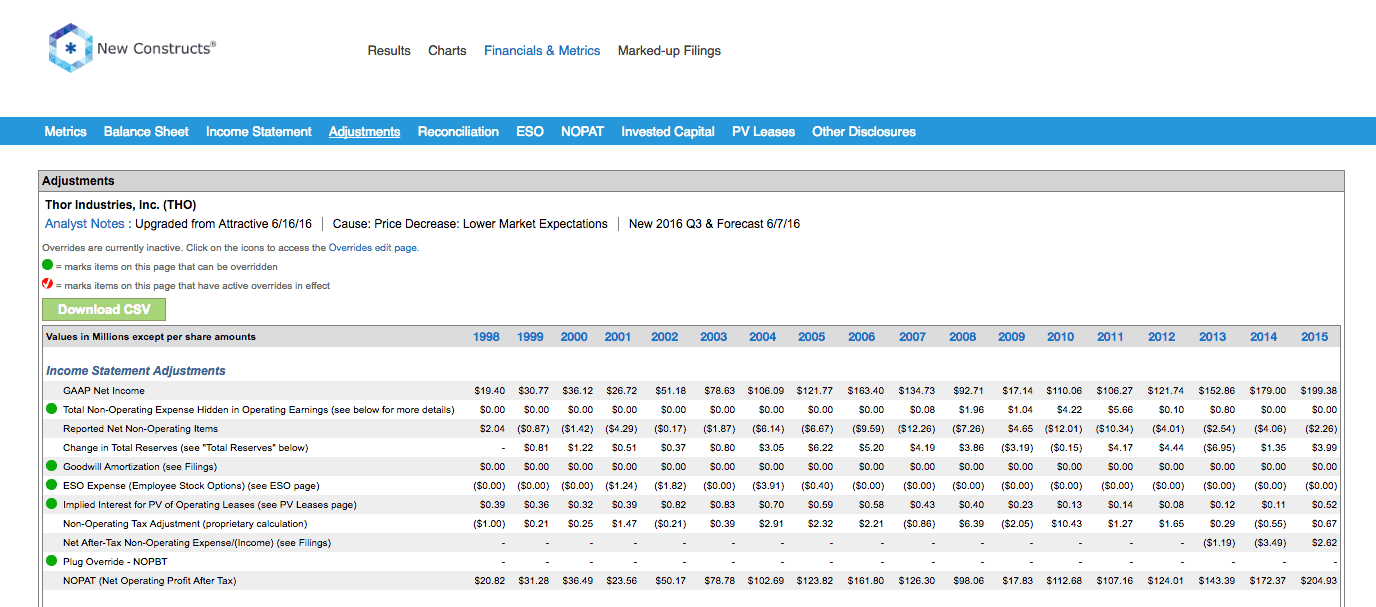Screen dimensions: 1376x607
Task: Click the ESO Expense value ($3.91)
Action: (x=769, y=486)
